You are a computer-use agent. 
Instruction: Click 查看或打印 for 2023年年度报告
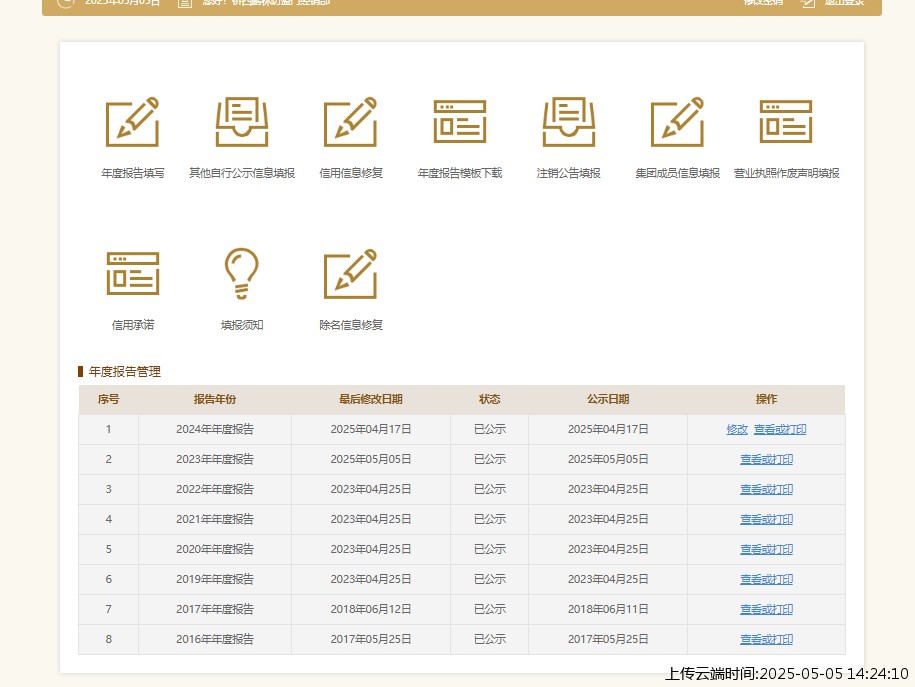pos(766,459)
